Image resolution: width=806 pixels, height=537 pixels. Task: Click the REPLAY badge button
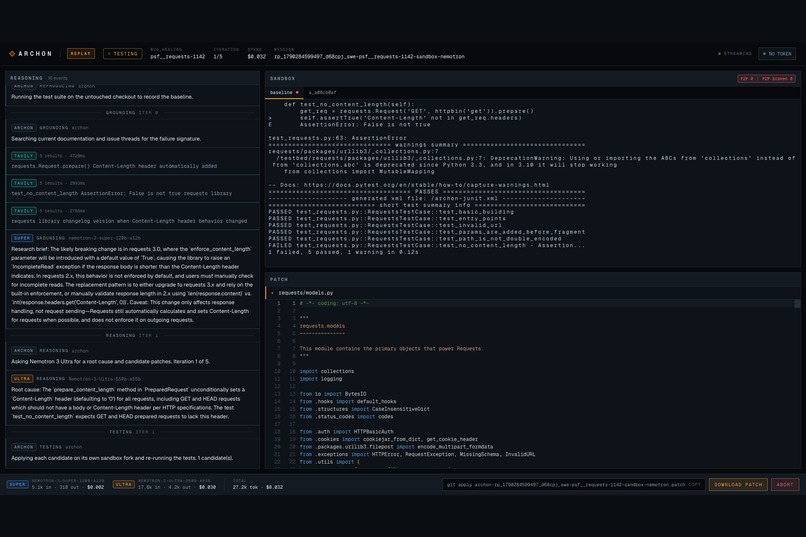tap(81, 53)
